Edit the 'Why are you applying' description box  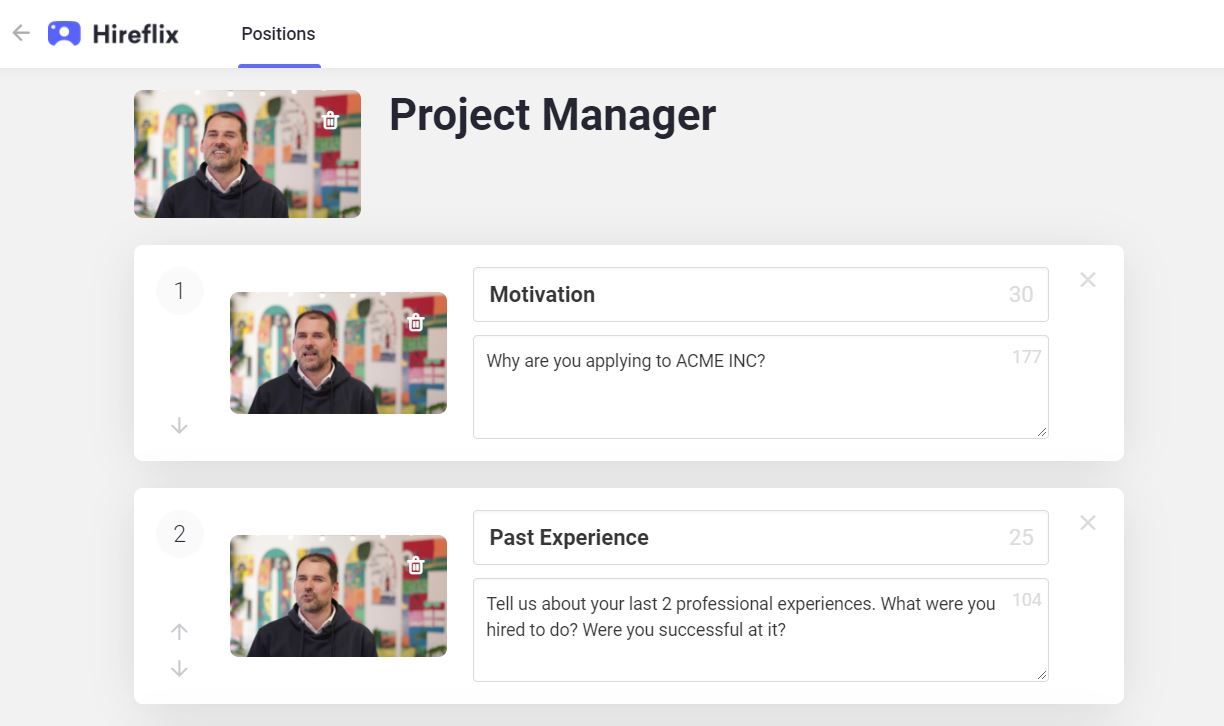760,387
